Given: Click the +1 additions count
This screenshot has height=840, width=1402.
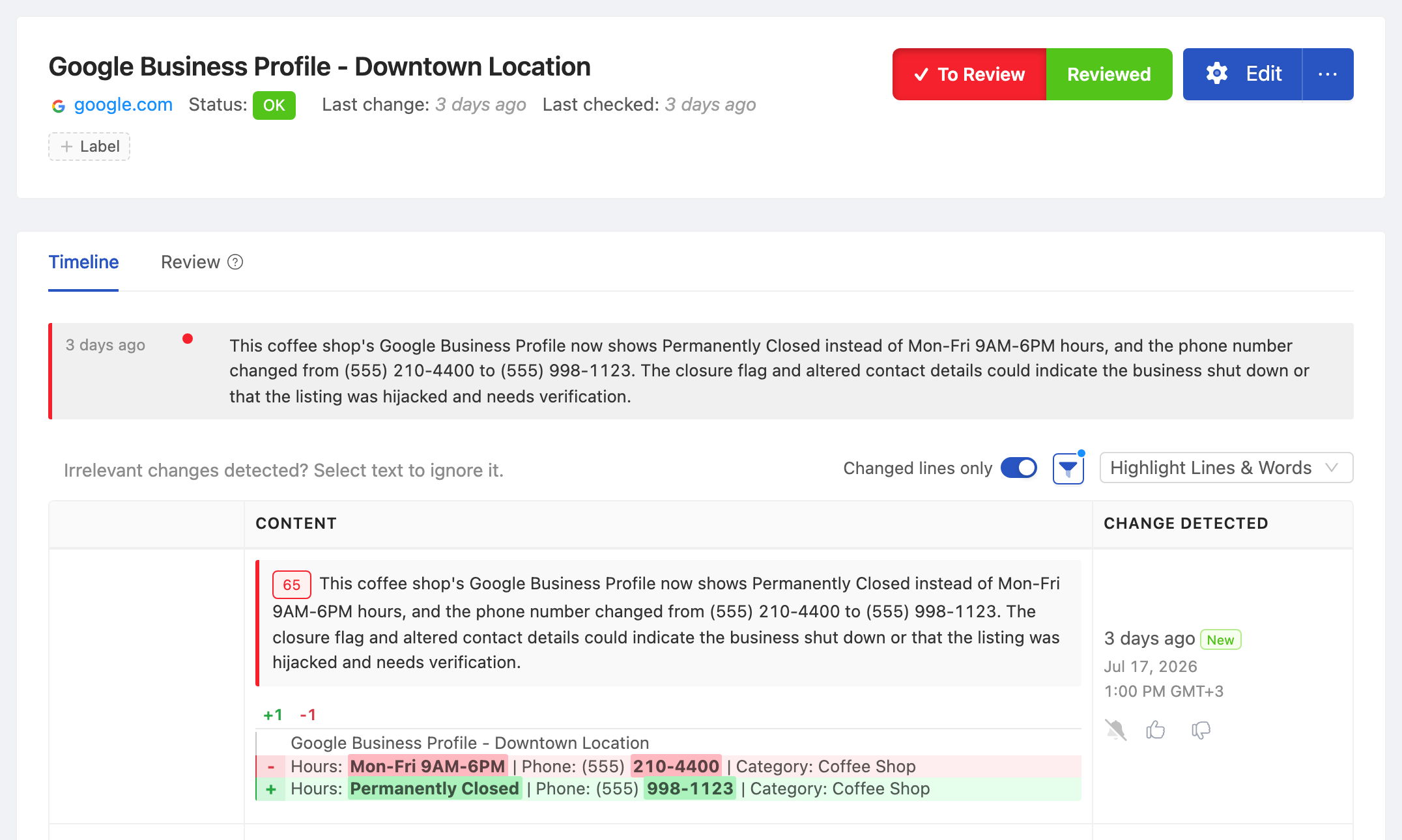Looking at the screenshot, I should (x=273, y=715).
